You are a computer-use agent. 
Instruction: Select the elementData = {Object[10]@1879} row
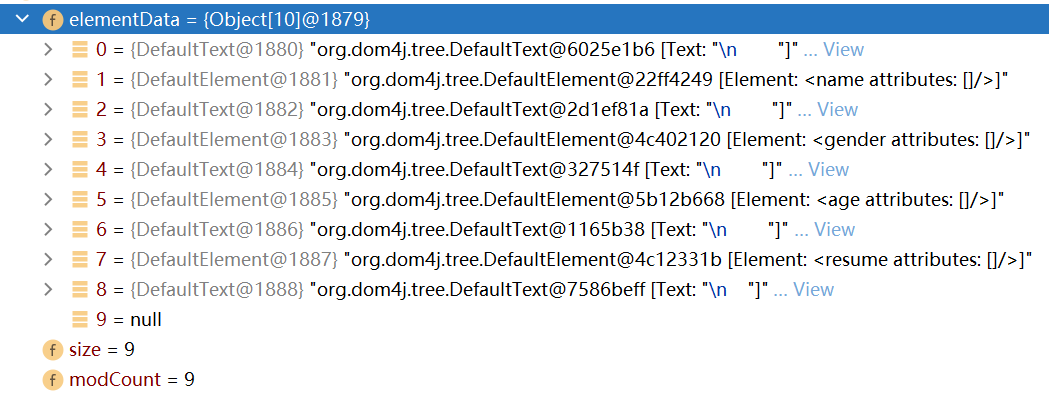pos(524,19)
